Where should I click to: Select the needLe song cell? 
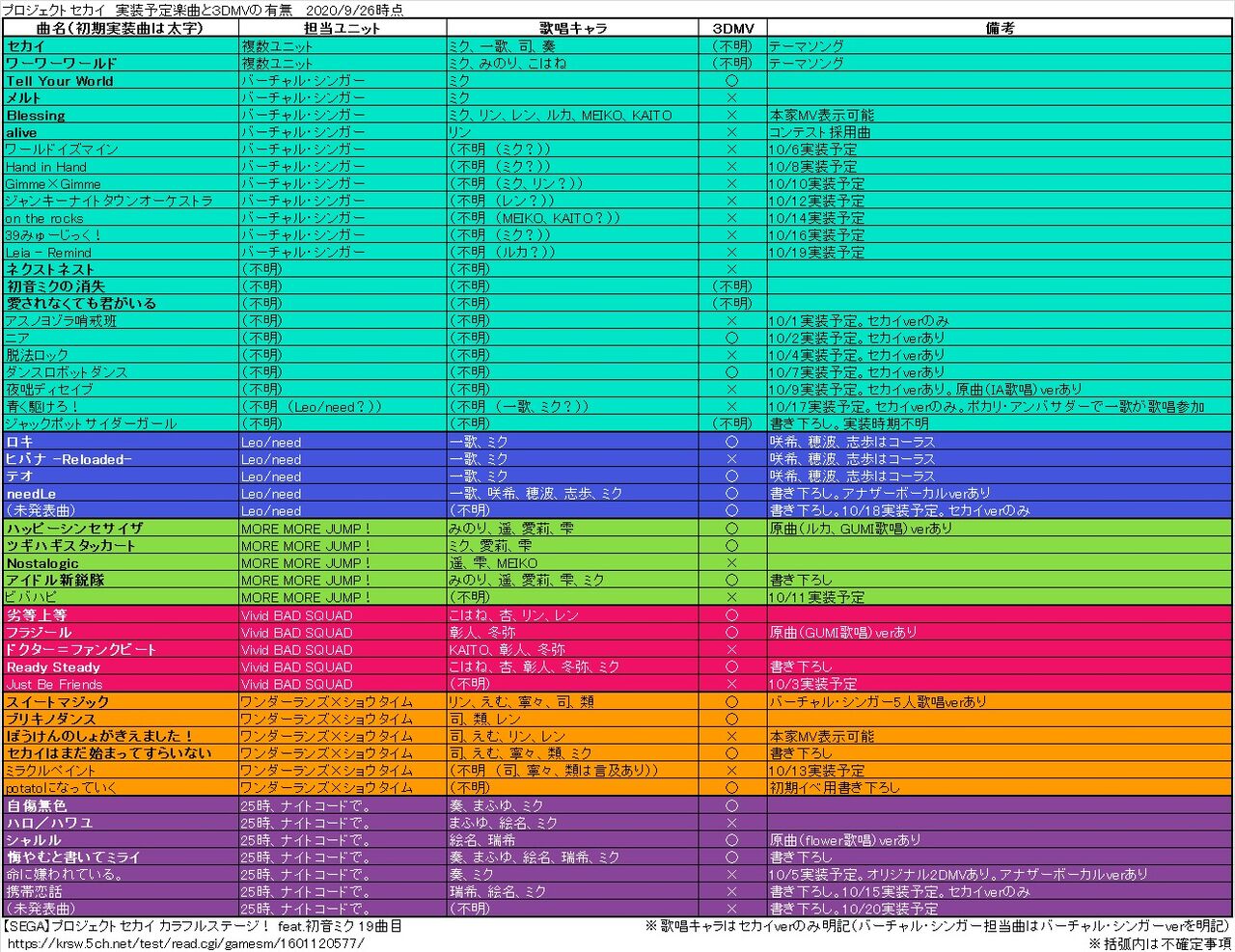[x=121, y=493]
